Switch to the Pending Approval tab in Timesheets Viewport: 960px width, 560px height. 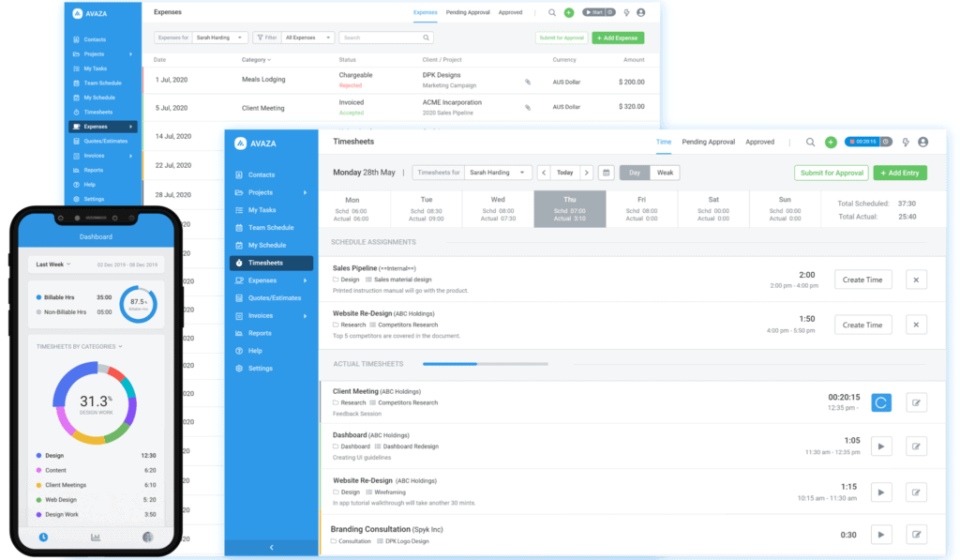708,142
